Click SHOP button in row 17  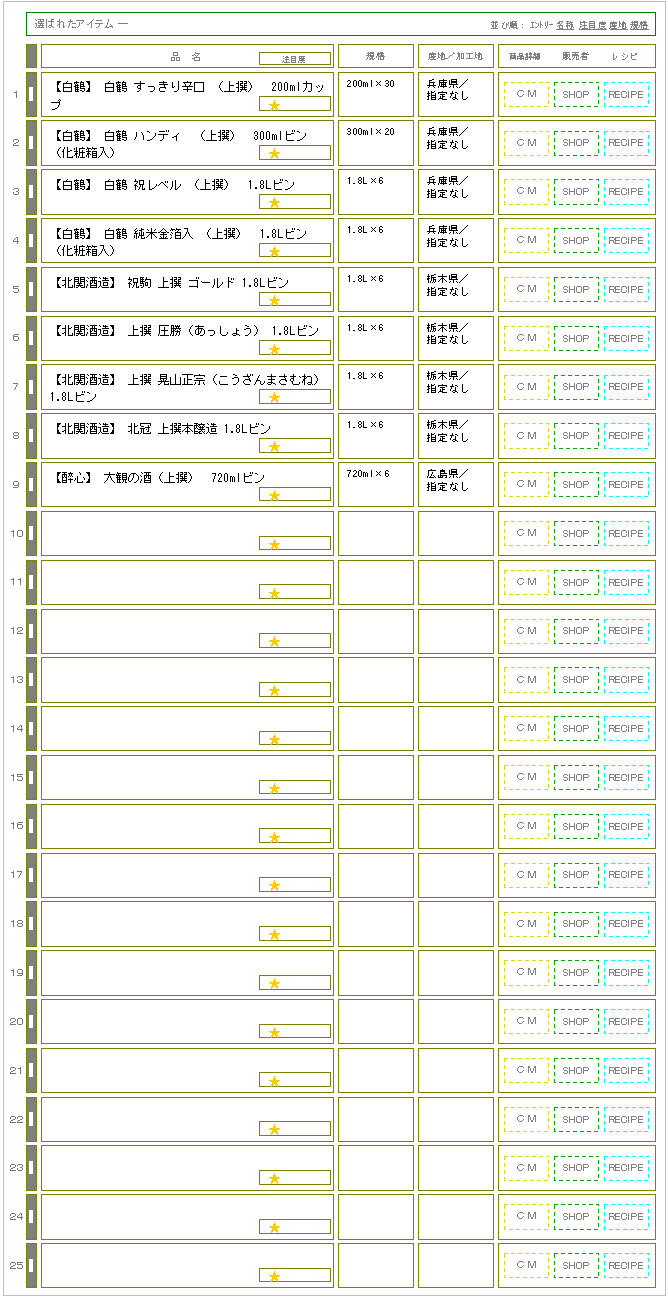pyautogui.click(x=576, y=875)
